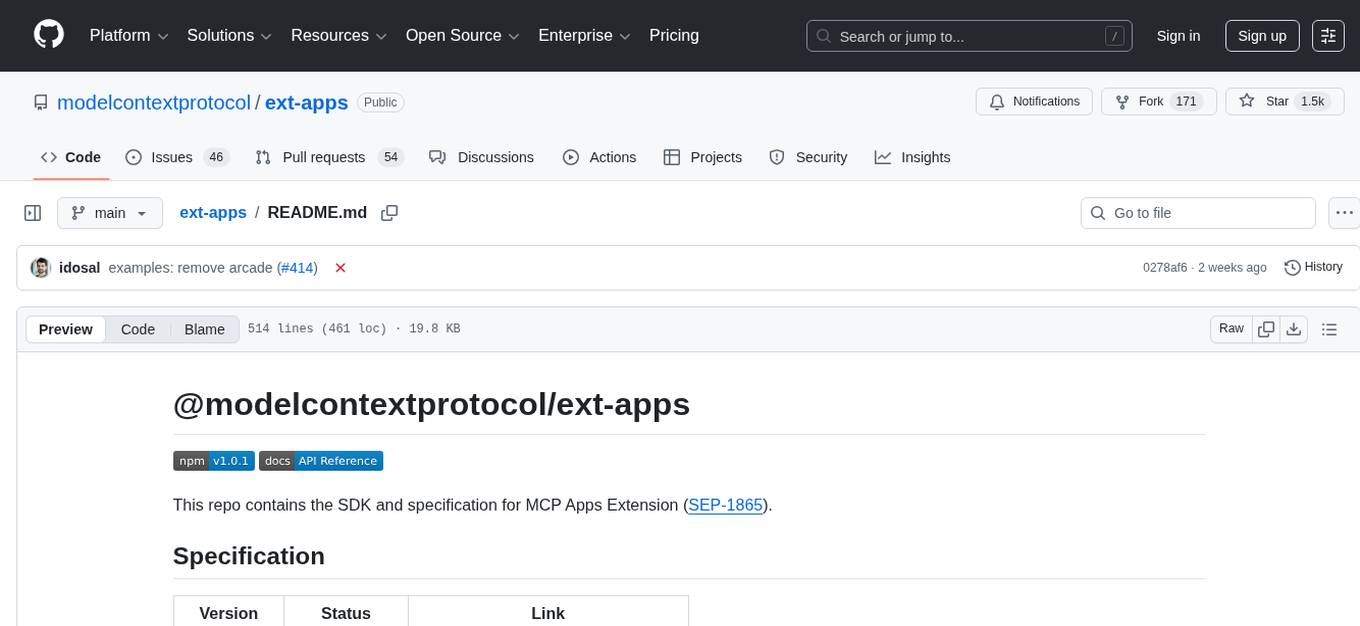Open commit History for README.md
This screenshot has height=626, width=1360.
click(1313, 267)
